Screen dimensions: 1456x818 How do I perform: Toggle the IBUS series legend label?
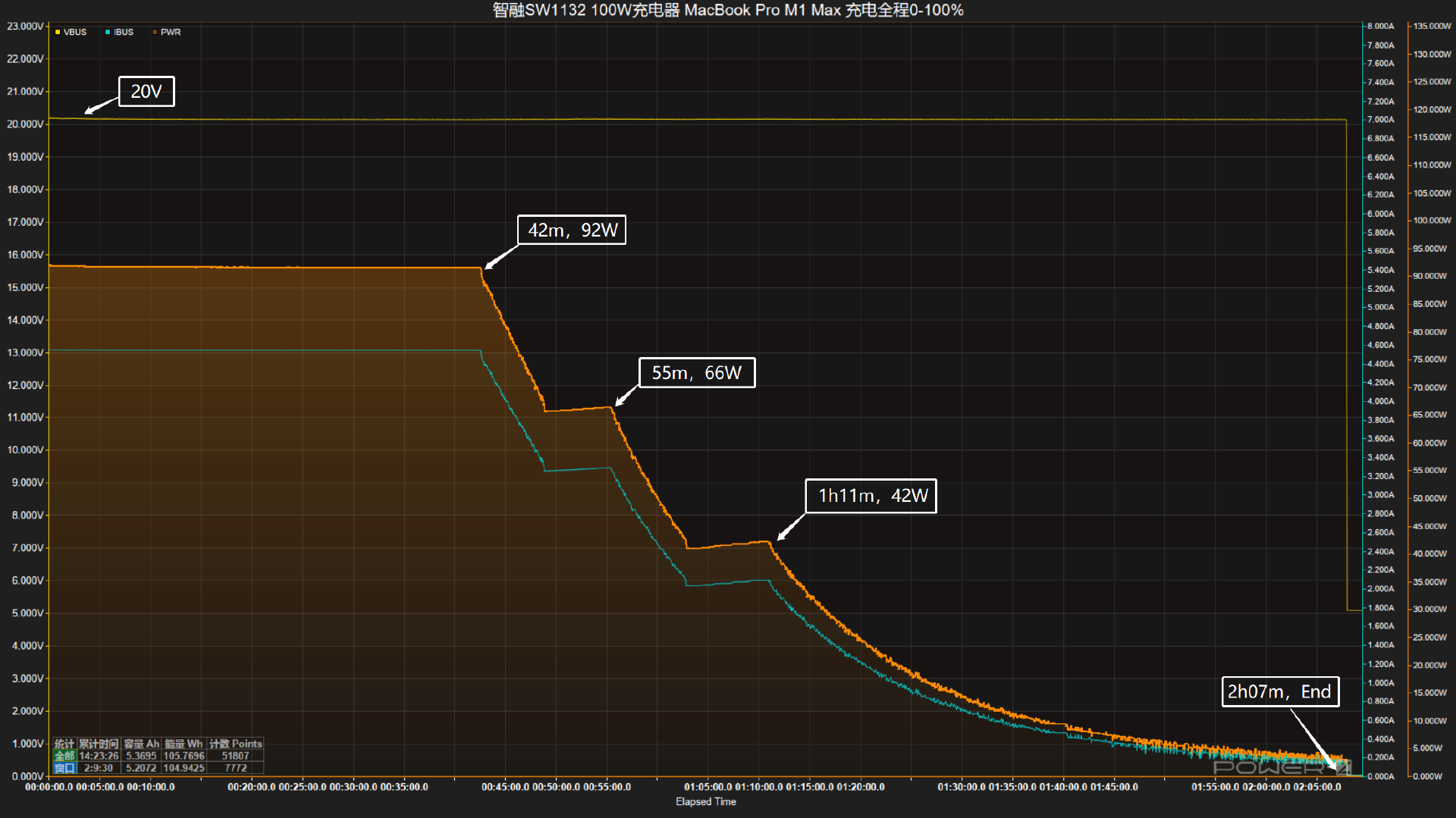click(124, 33)
